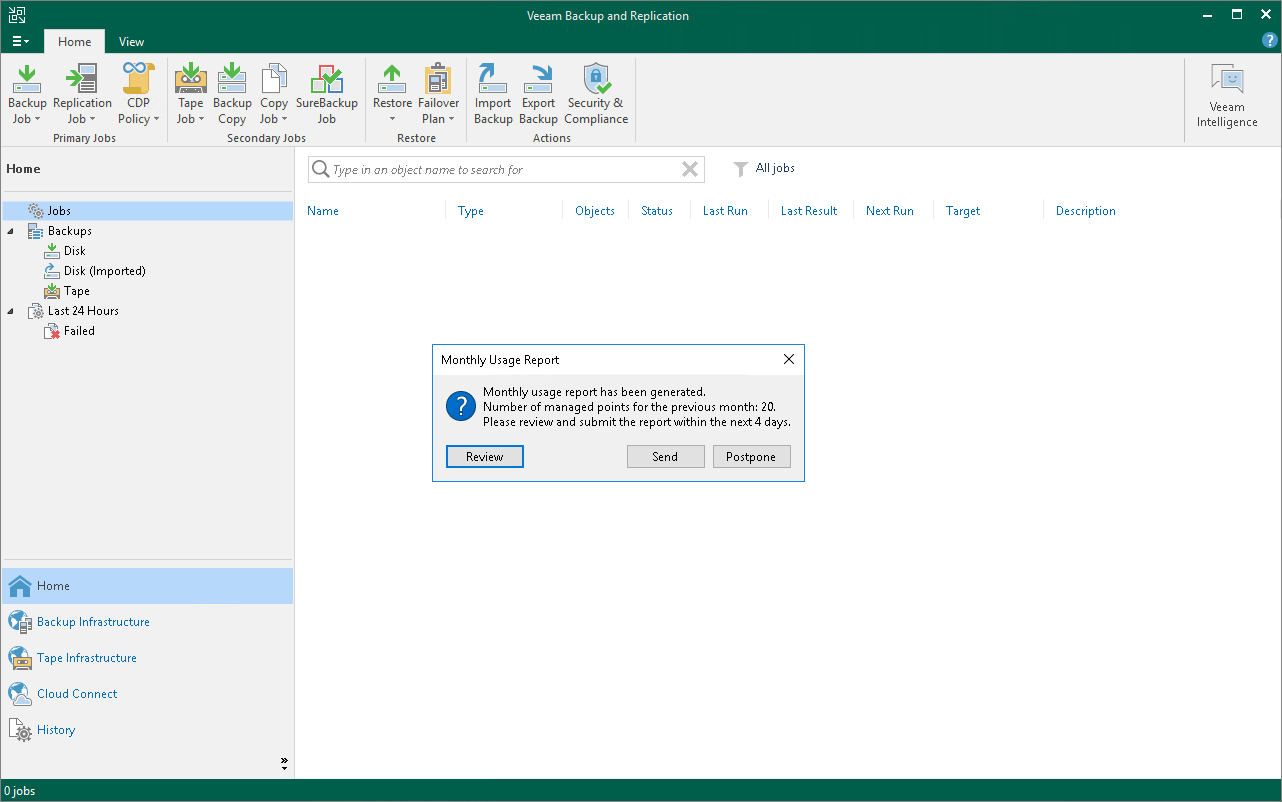This screenshot has width=1282, height=802.
Task: Open Veeam Intelligence panel
Action: [x=1227, y=96]
